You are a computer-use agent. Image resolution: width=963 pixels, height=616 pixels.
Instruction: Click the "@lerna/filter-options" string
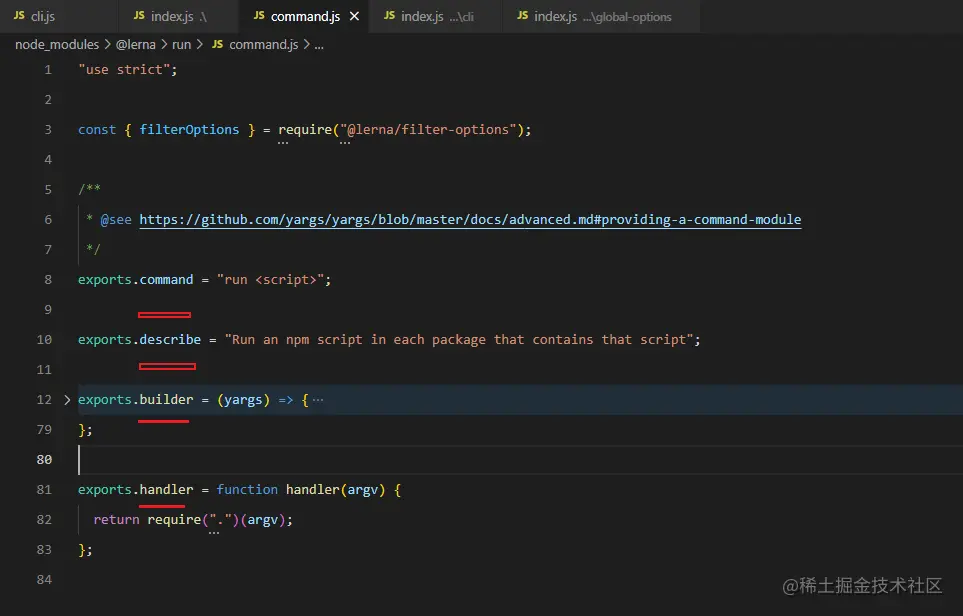click(428, 130)
